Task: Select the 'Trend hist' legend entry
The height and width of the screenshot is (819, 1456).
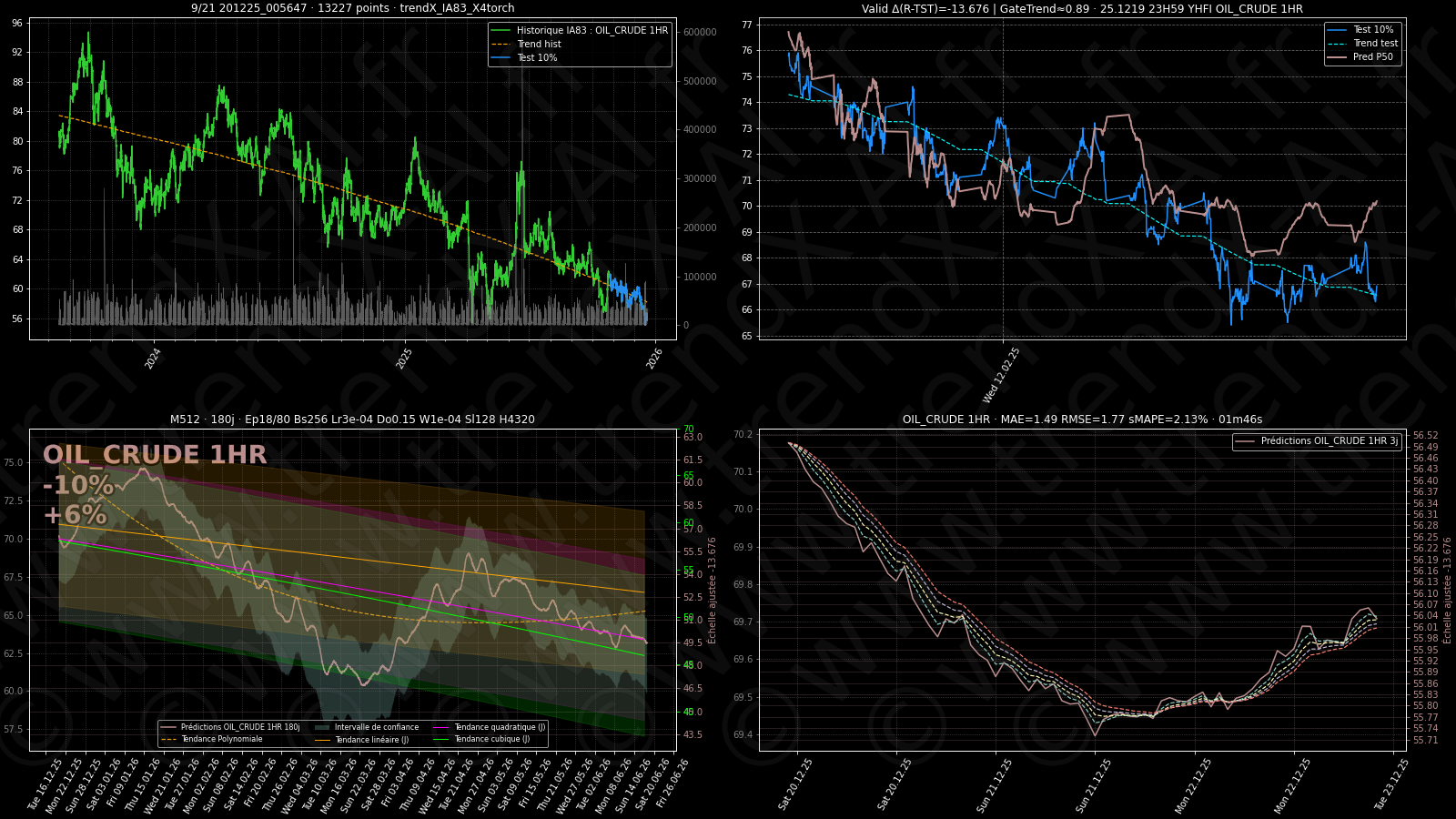Action: pyautogui.click(x=539, y=44)
